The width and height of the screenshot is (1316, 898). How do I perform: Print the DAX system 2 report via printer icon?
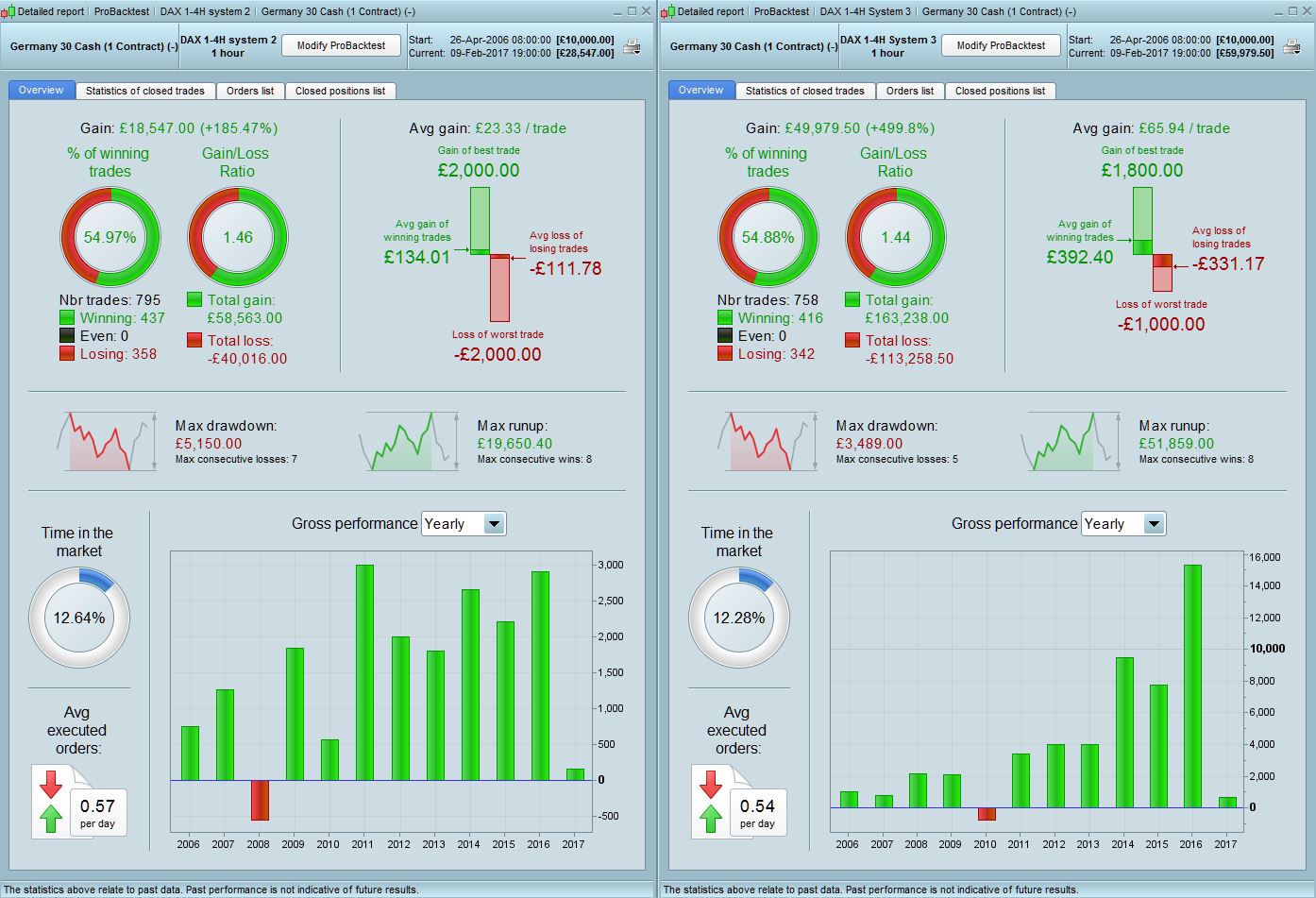pyautogui.click(x=633, y=46)
